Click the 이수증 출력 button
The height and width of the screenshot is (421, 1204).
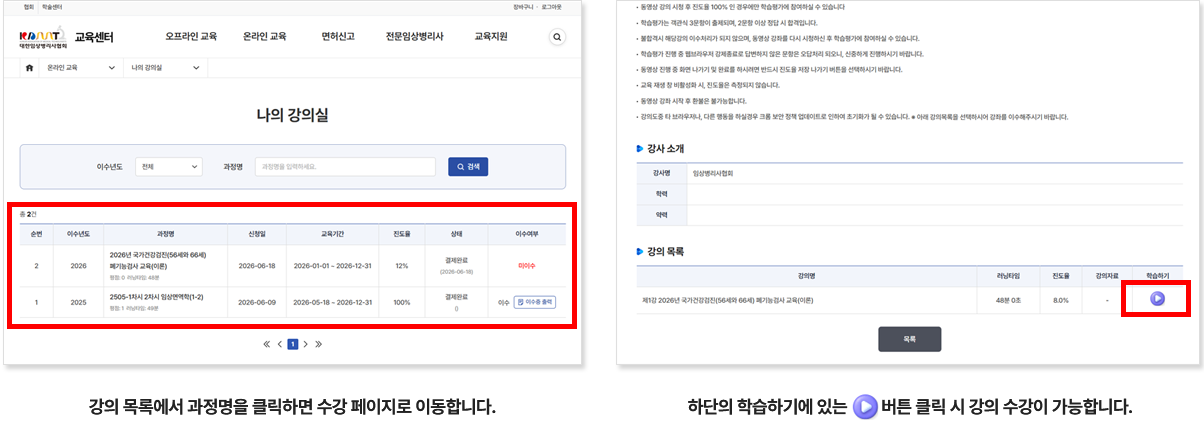534,301
